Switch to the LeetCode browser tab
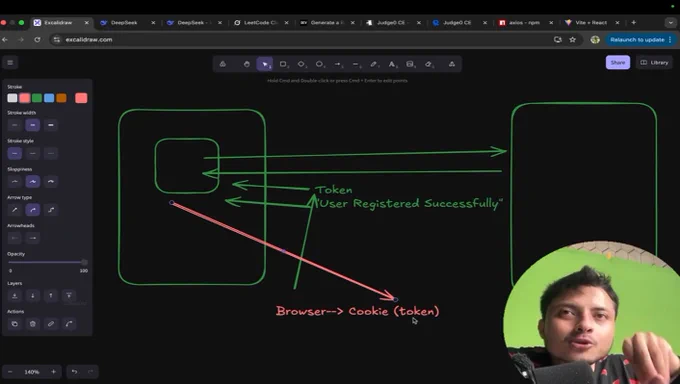The height and width of the screenshot is (384, 680). 260,23
